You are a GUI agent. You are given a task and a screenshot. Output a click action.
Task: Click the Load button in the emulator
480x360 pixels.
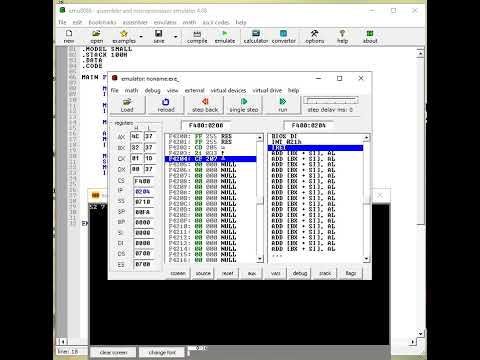click(x=127, y=105)
